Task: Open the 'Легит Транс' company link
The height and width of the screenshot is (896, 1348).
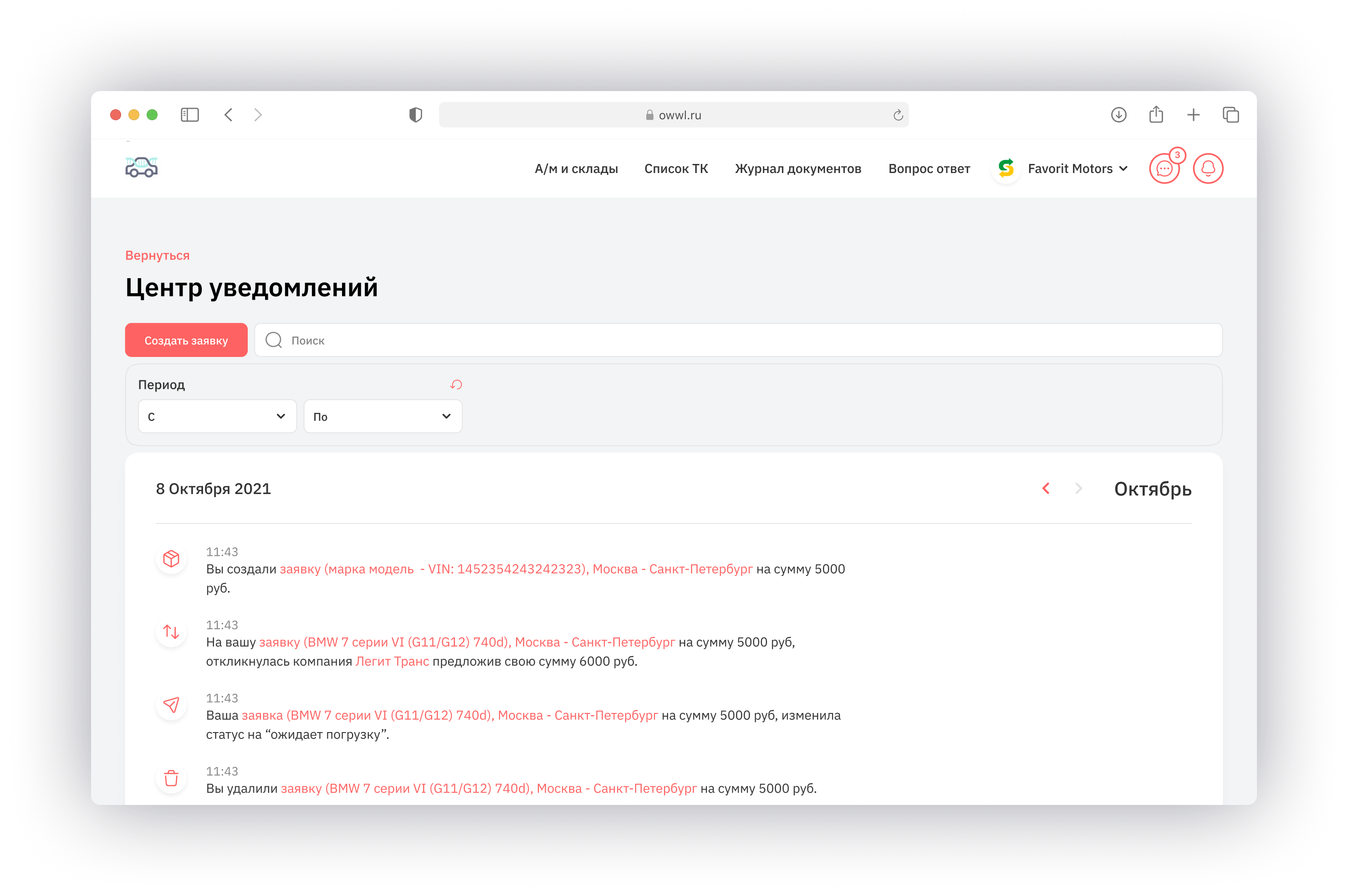Action: pos(392,661)
